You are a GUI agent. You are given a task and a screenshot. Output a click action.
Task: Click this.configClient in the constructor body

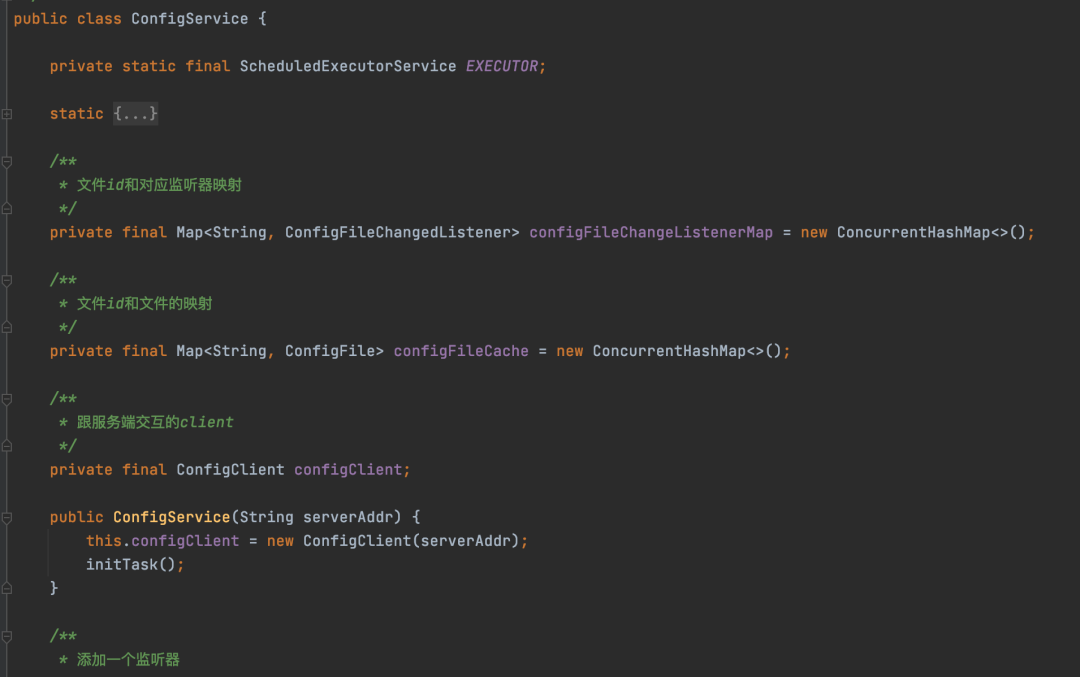(x=163, y=541)
